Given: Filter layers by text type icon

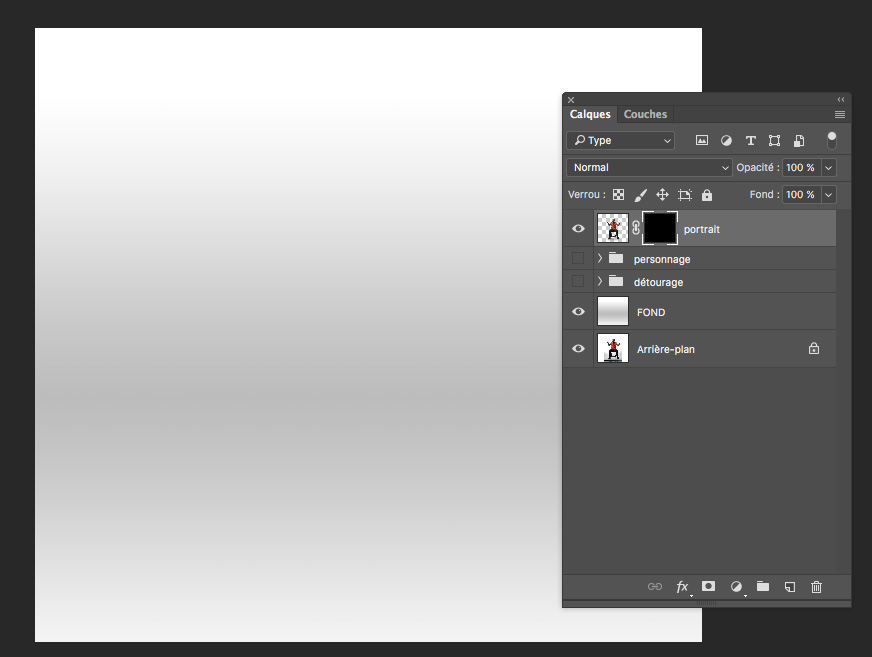Looking at the screenshot, I should 750,141.
